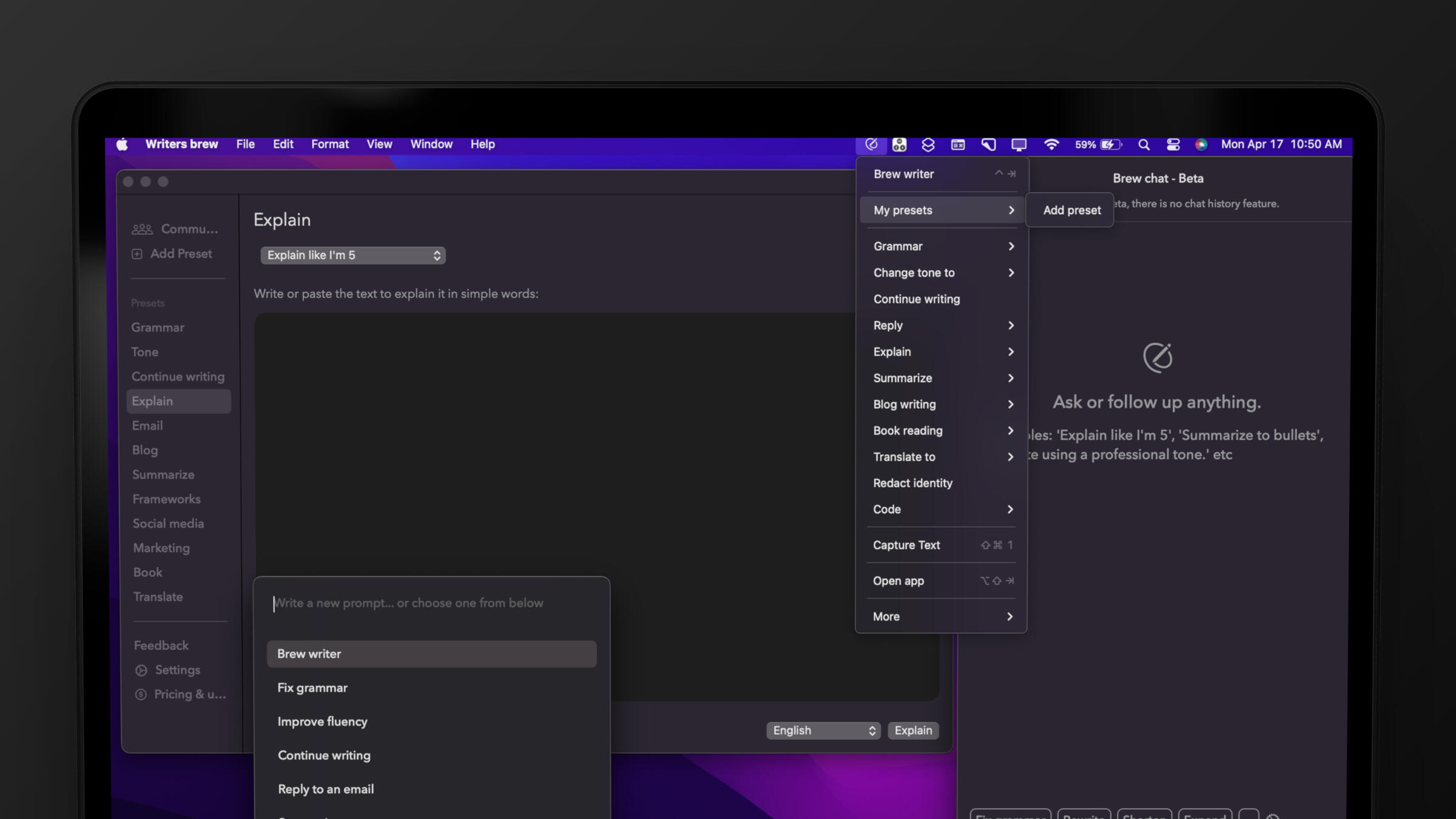
Task: Open the 'Explain like I'm 5' dropdown
Action: [x=352, y=255]
